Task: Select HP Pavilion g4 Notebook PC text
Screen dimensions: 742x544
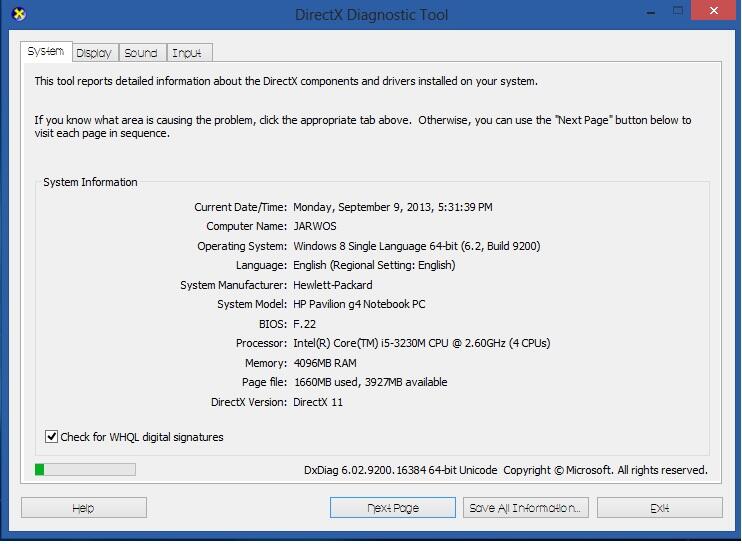Action: coord(359,304)
